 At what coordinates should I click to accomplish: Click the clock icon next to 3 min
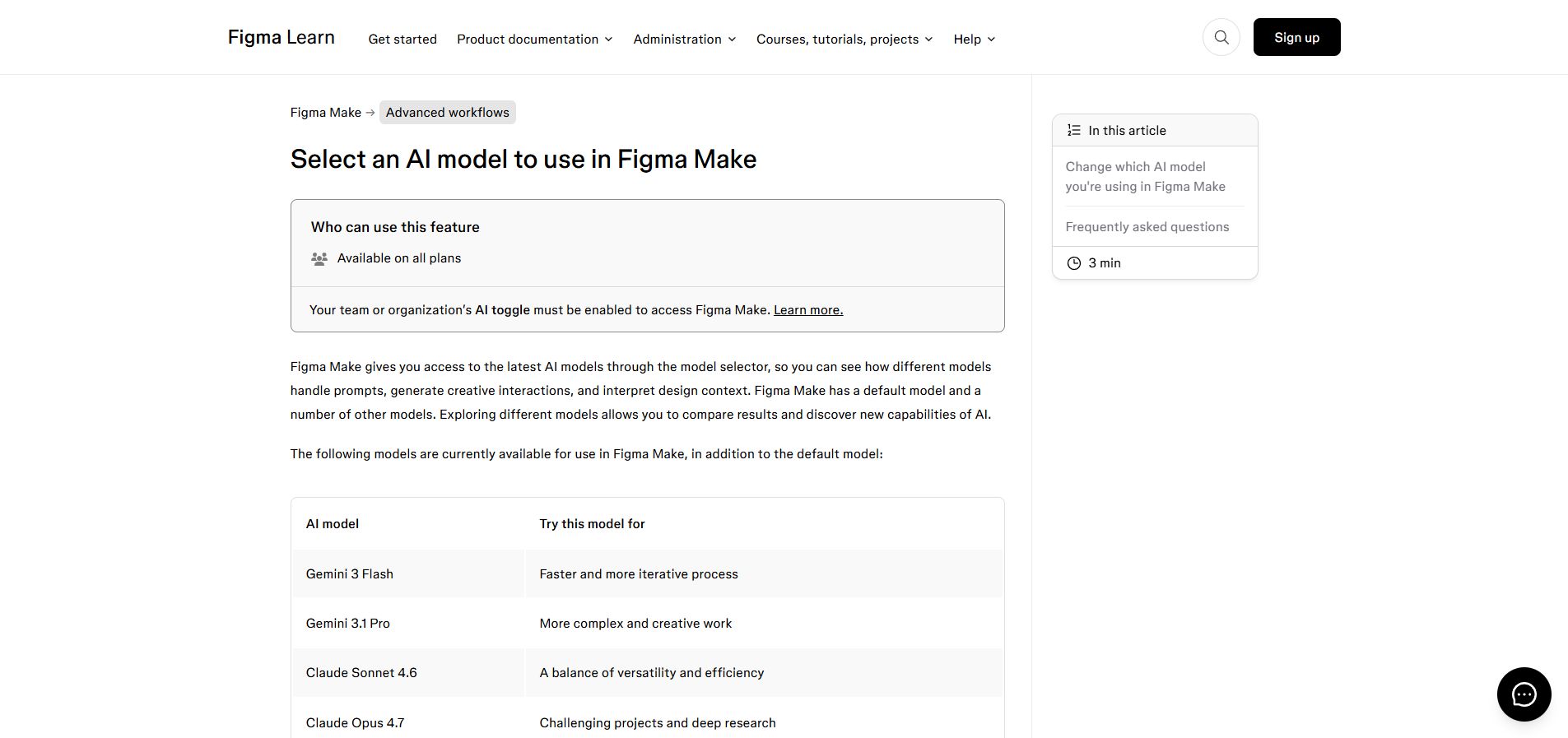pyautogui.click(x=1073, y=263)
